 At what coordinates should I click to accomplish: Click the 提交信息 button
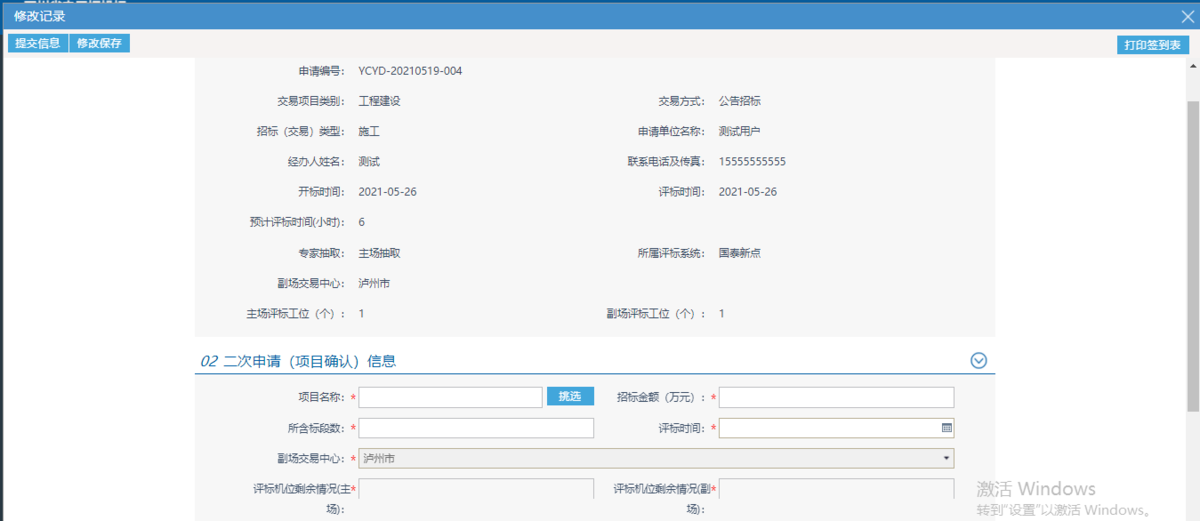(x=37, y=43)
